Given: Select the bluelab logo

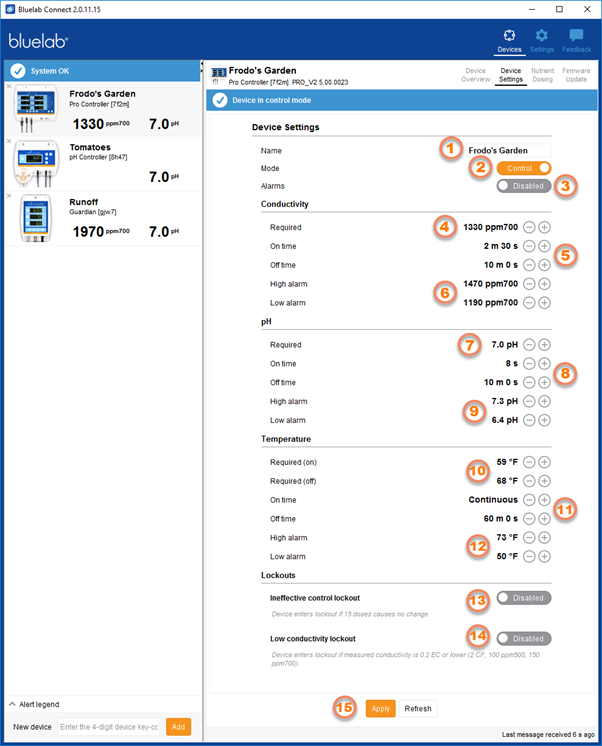Looking at the screenshot, I should [38, 41].
